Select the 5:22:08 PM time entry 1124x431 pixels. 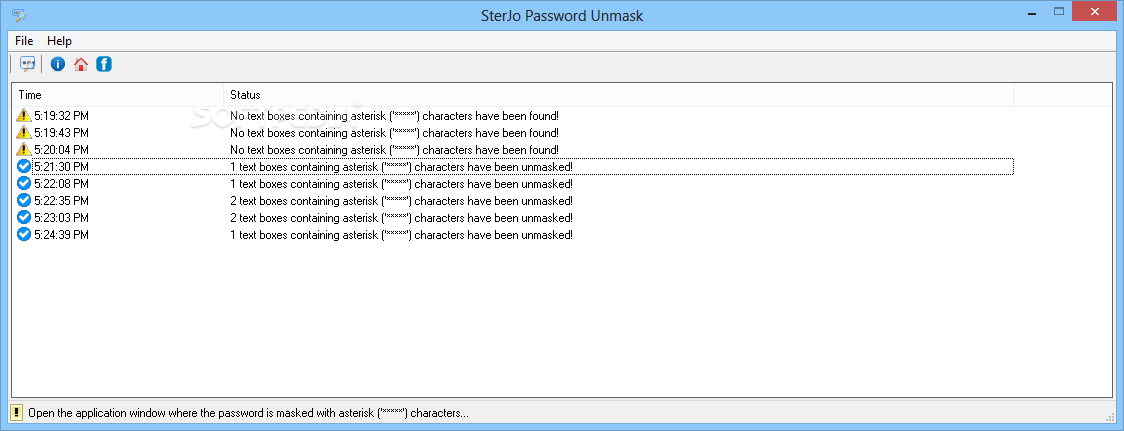click(x=62, y=184)
